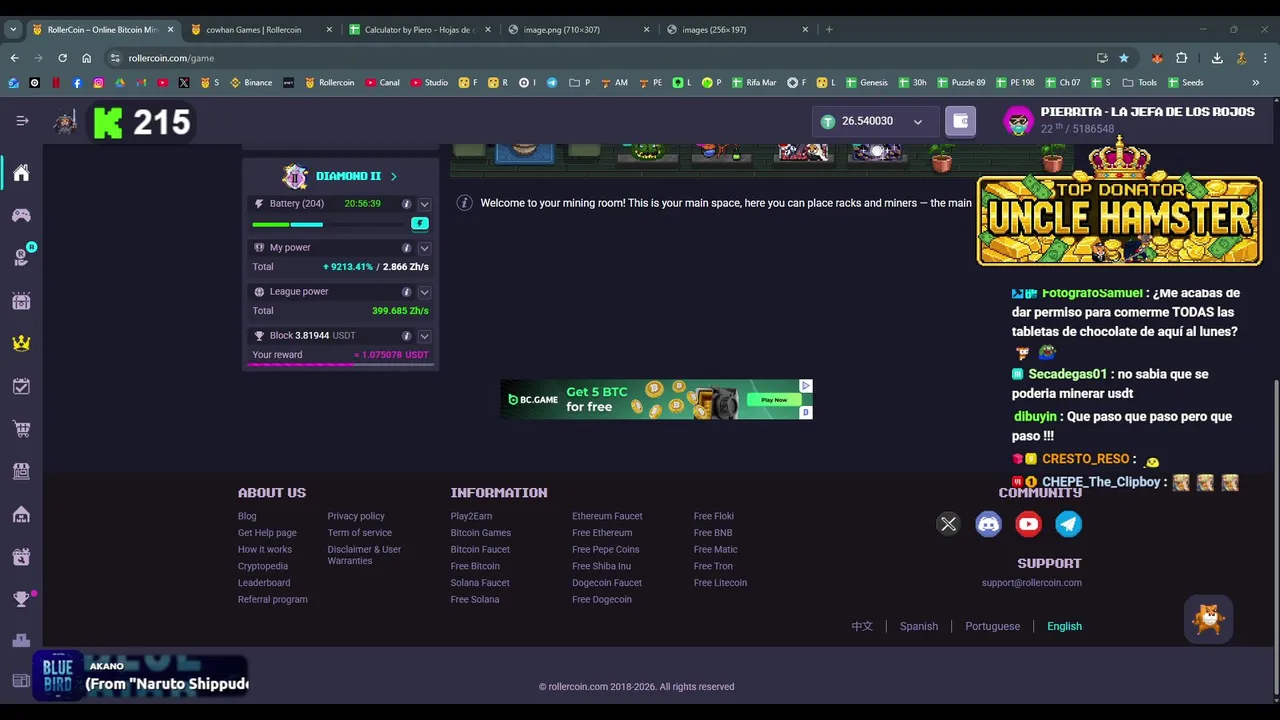Viewport: 1280px width, 720px height.
Task: Expand the League power section
Action: tap(424, 292)
